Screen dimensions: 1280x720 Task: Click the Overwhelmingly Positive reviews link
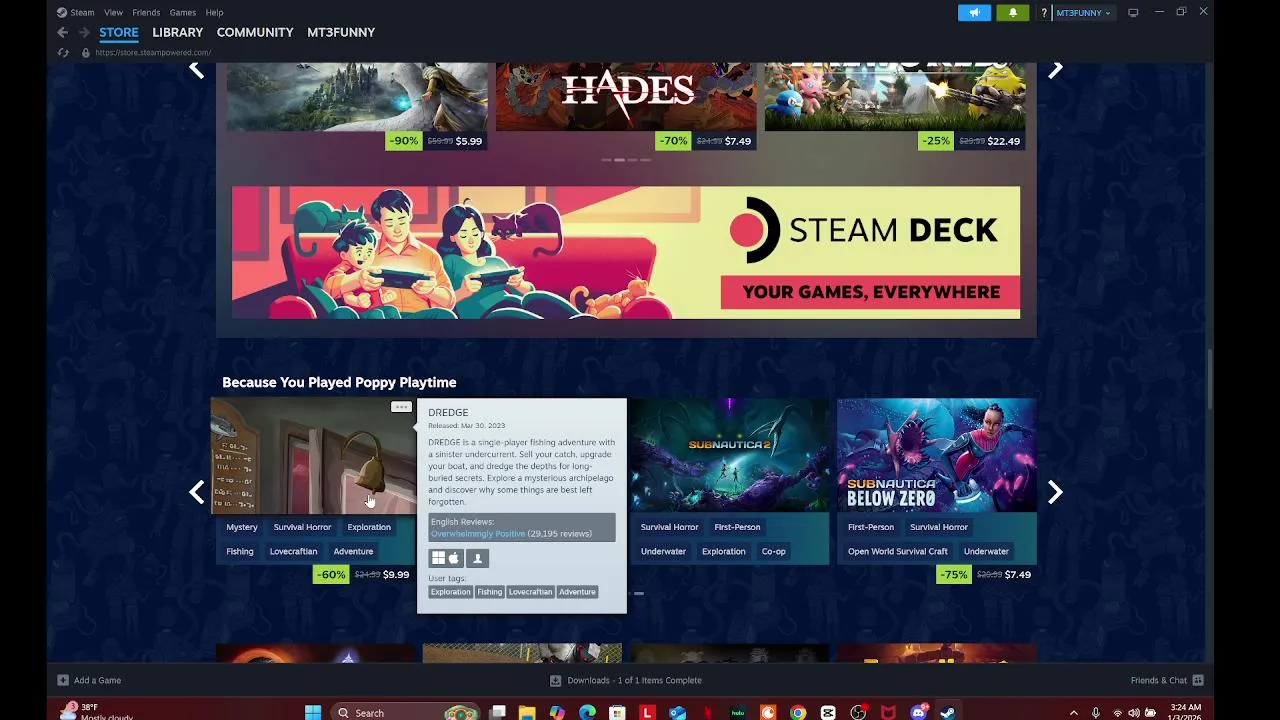coord(478,534)
